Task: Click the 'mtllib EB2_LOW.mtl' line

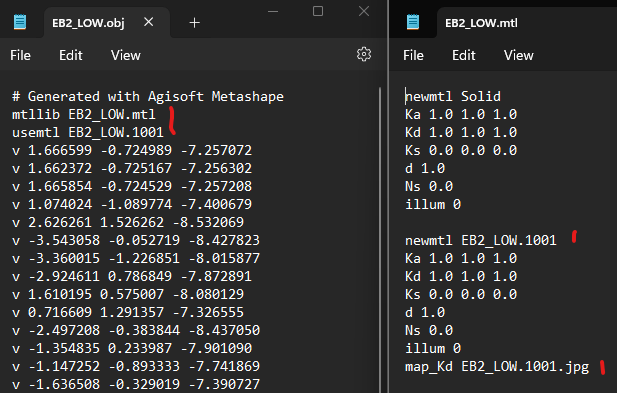Action: 83,114
